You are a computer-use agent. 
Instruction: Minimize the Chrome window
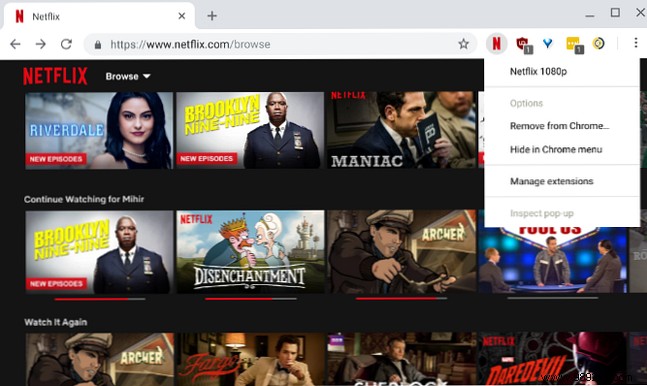tap(590, 16)
